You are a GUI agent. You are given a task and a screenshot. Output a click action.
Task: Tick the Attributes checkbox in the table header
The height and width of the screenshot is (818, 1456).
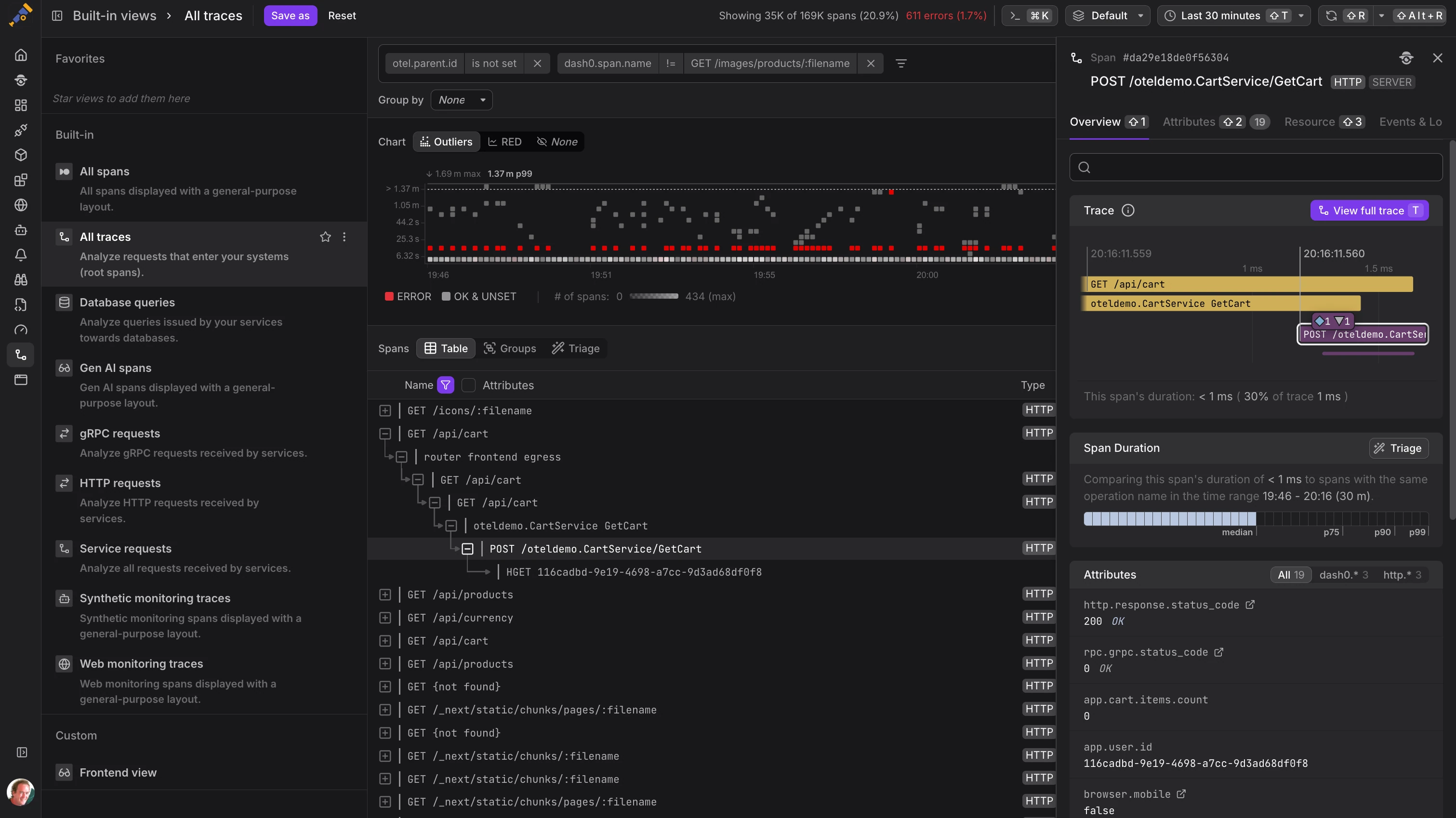[468, 385]
